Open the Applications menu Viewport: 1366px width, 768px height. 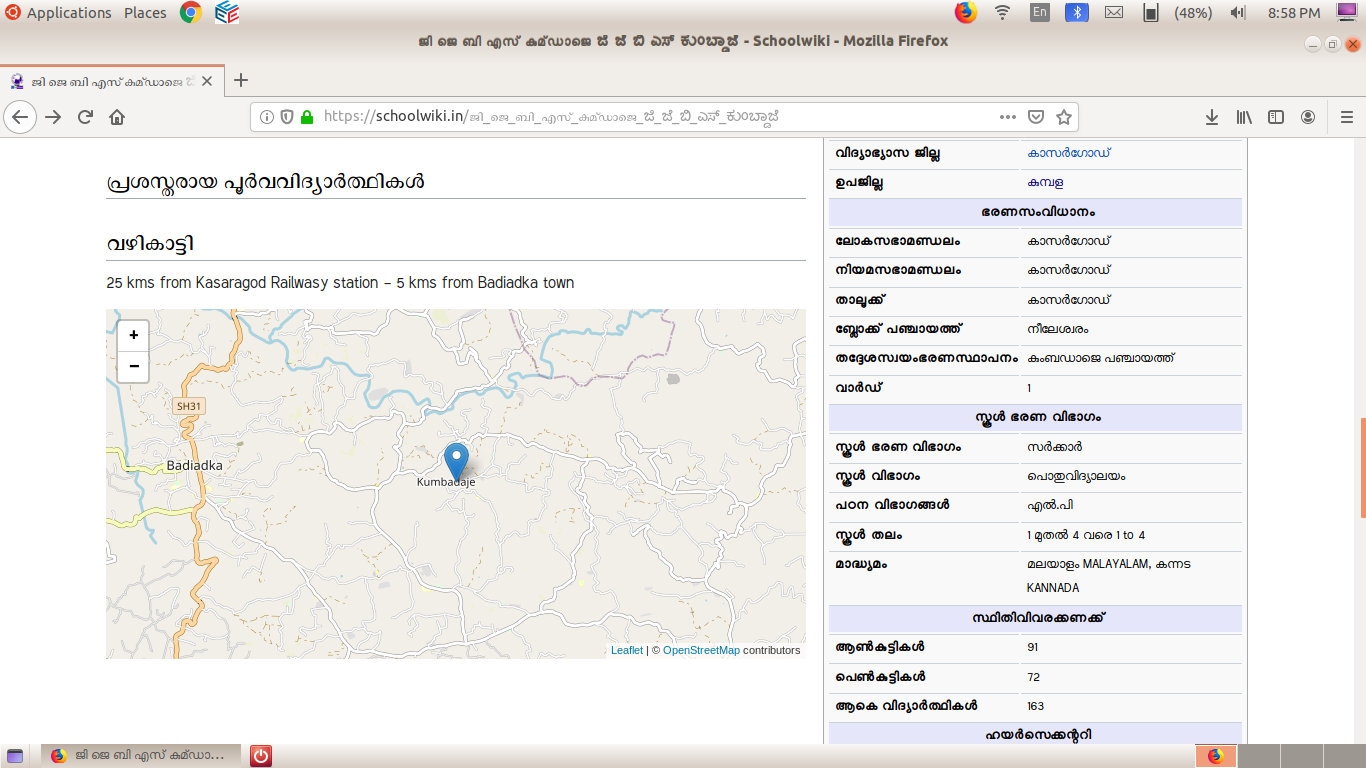(58, 13)
